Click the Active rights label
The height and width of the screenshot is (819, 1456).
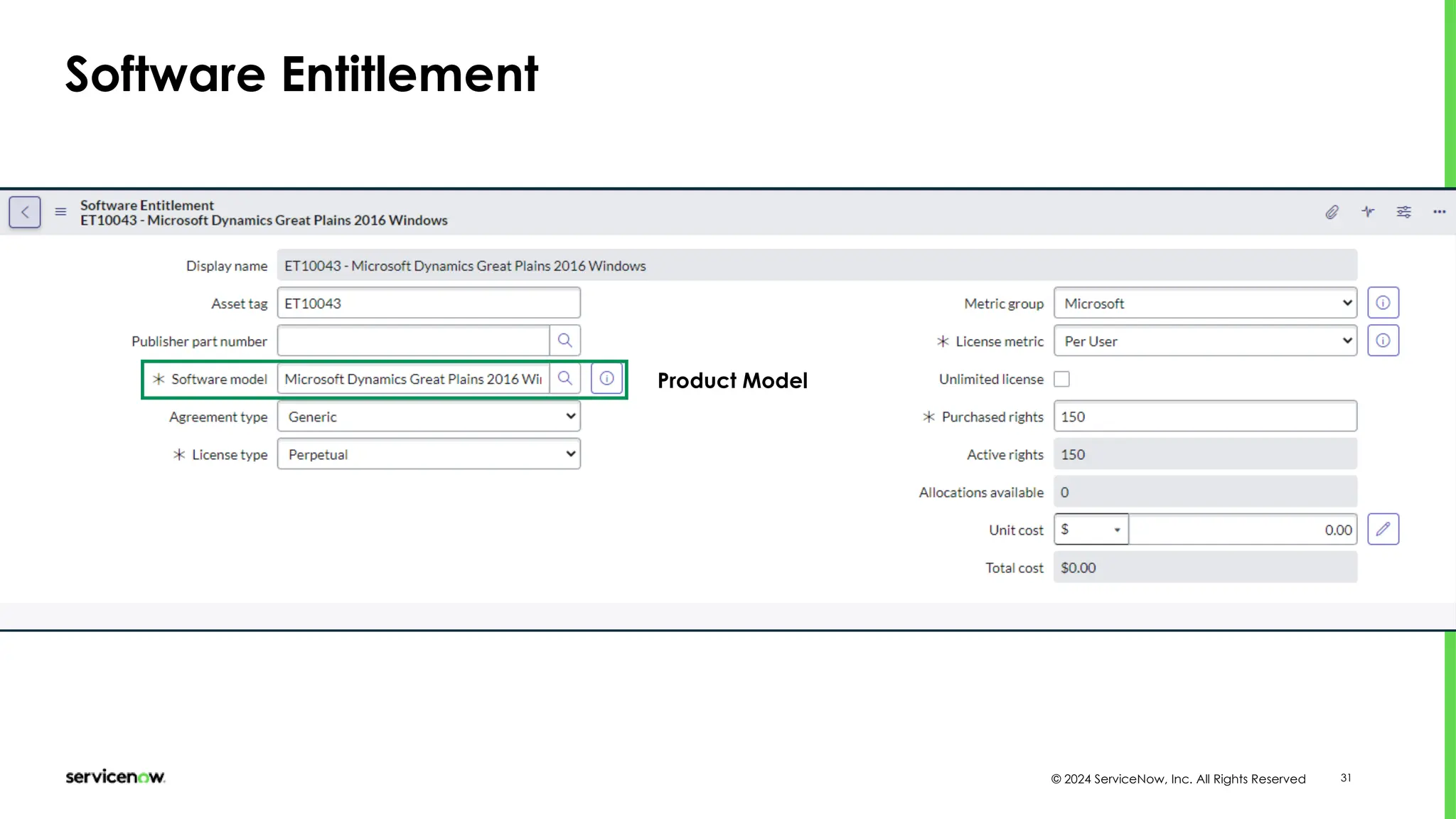tap(1005, 454)
